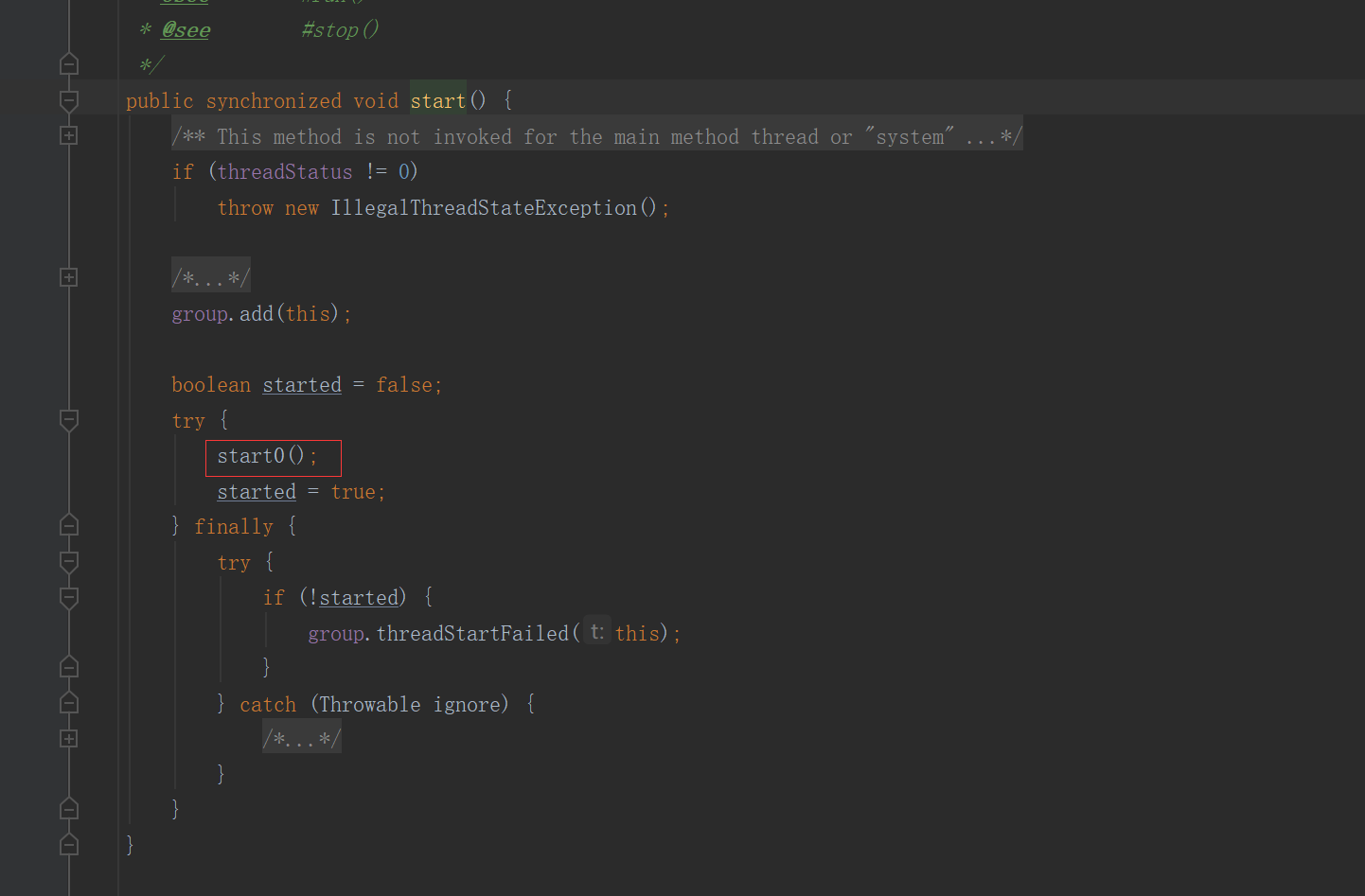Click the 'void' keyword
This screenshot has width=1365, height=896.
point(376,100)
